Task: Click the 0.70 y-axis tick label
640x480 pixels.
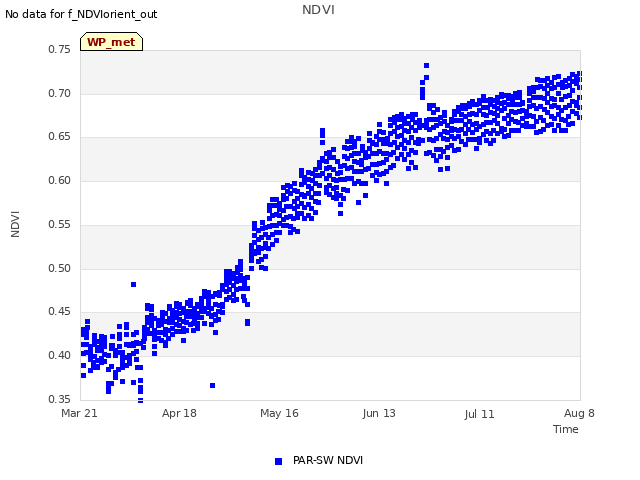Action: click(x=60, y=93)
